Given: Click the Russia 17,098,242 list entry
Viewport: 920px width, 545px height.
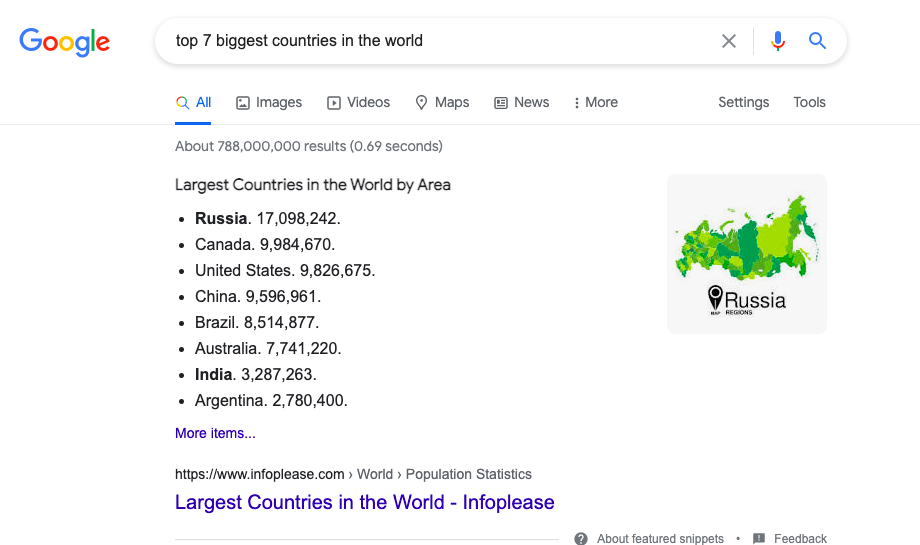Looking at the screenshot, I should [268, 218].
